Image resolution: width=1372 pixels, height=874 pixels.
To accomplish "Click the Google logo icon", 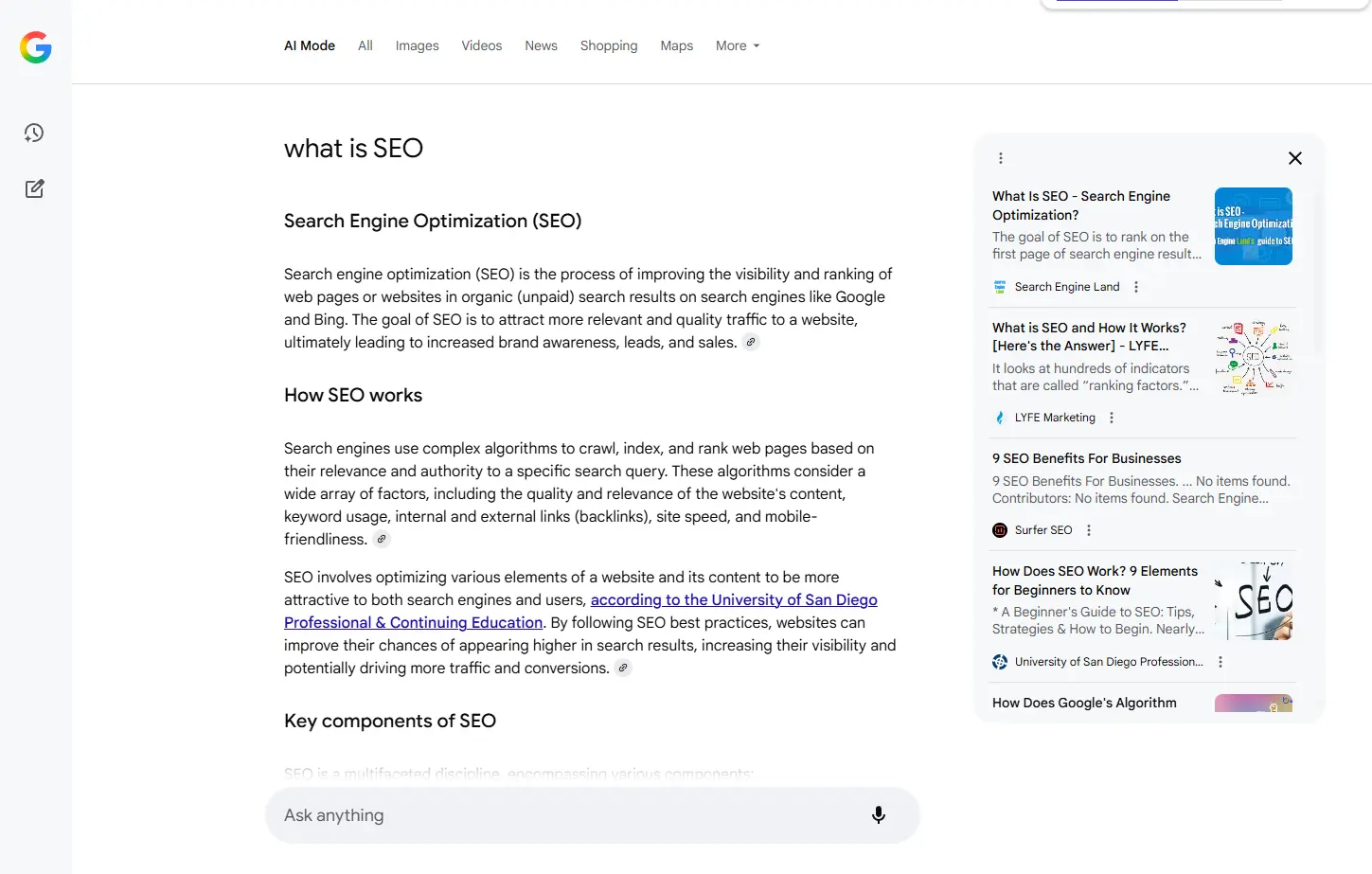I will pyautogui.click(x=36, y=47).
